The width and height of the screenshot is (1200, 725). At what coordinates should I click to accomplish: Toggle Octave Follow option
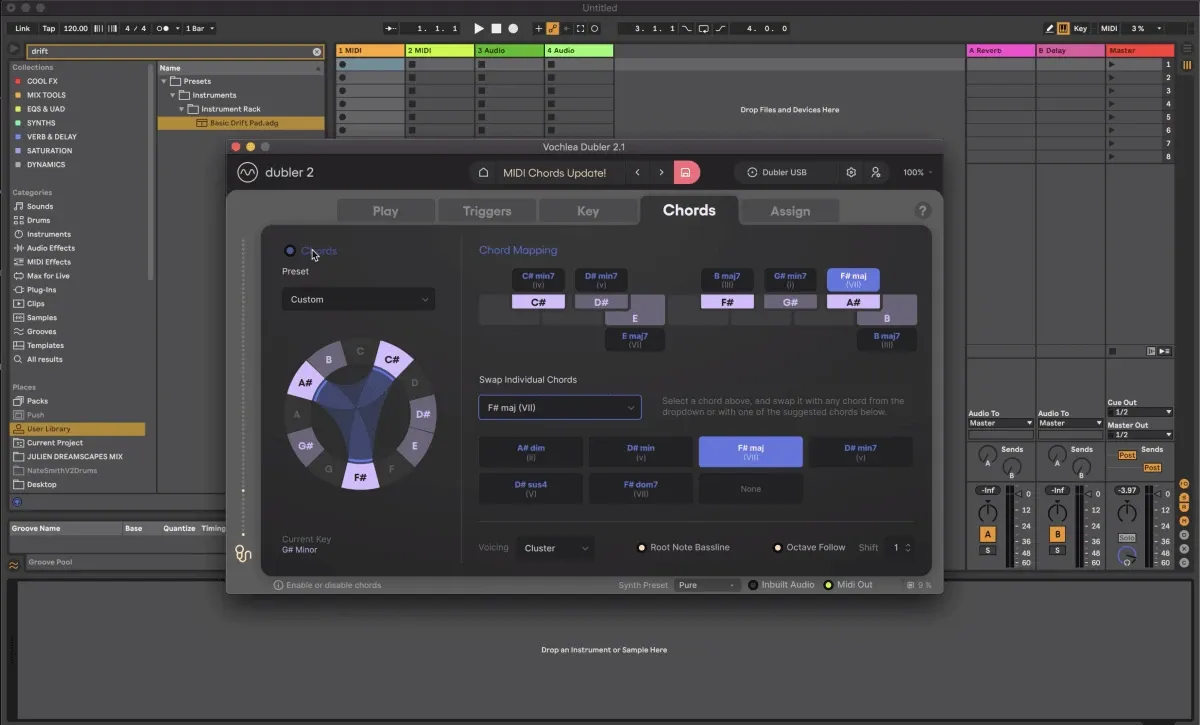tap(777, 548)
